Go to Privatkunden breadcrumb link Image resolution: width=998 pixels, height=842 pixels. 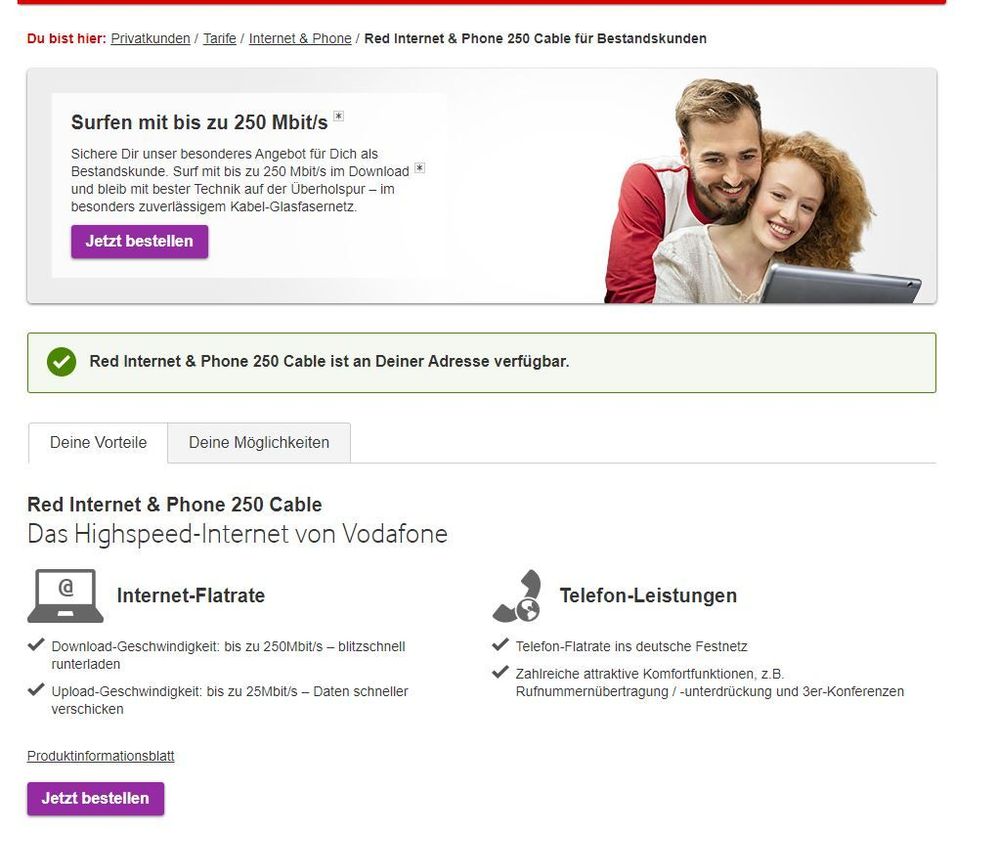pos(150,38)
